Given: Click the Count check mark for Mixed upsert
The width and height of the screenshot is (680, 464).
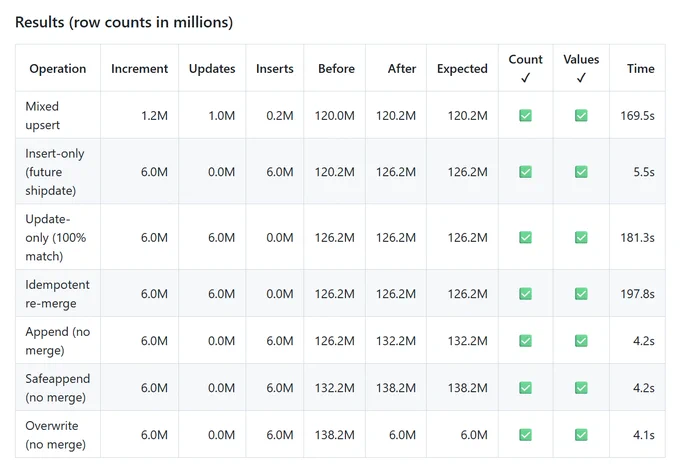Looking at the screenshot, I should pos(525,115).
